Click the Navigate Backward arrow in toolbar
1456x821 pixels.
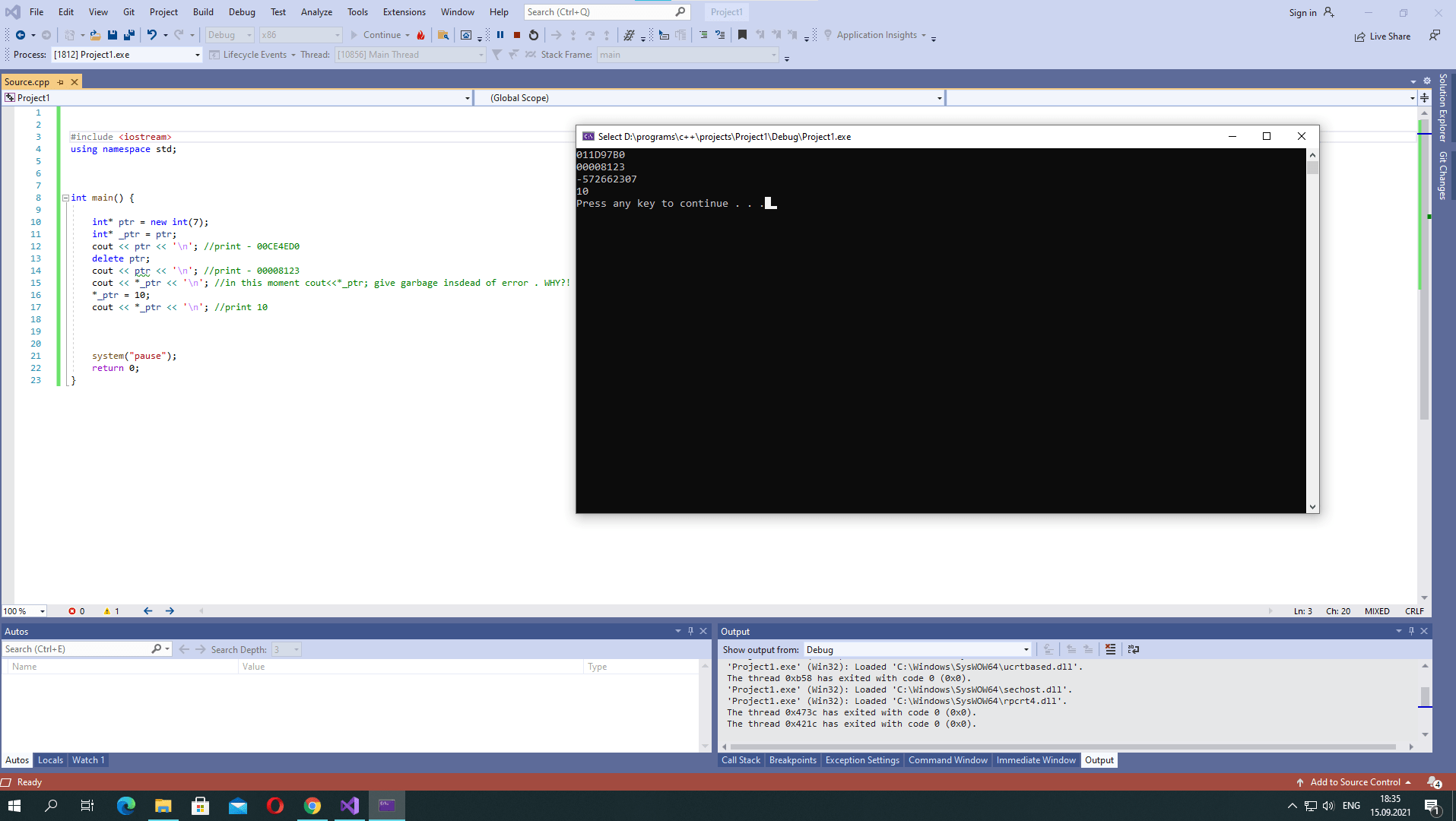coord(21,35)
